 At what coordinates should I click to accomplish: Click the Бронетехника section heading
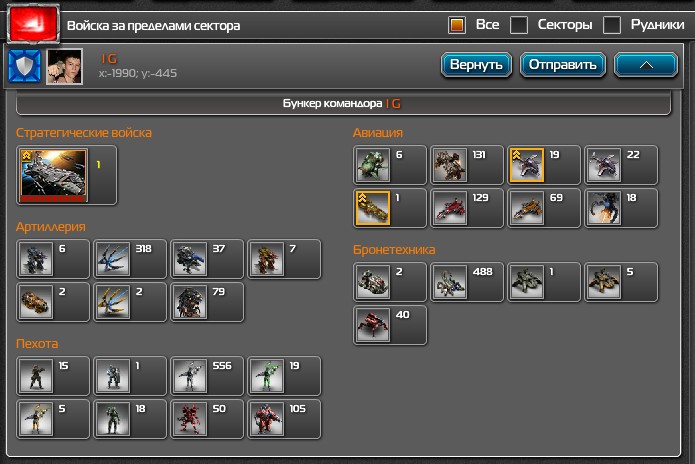[394, 250]
